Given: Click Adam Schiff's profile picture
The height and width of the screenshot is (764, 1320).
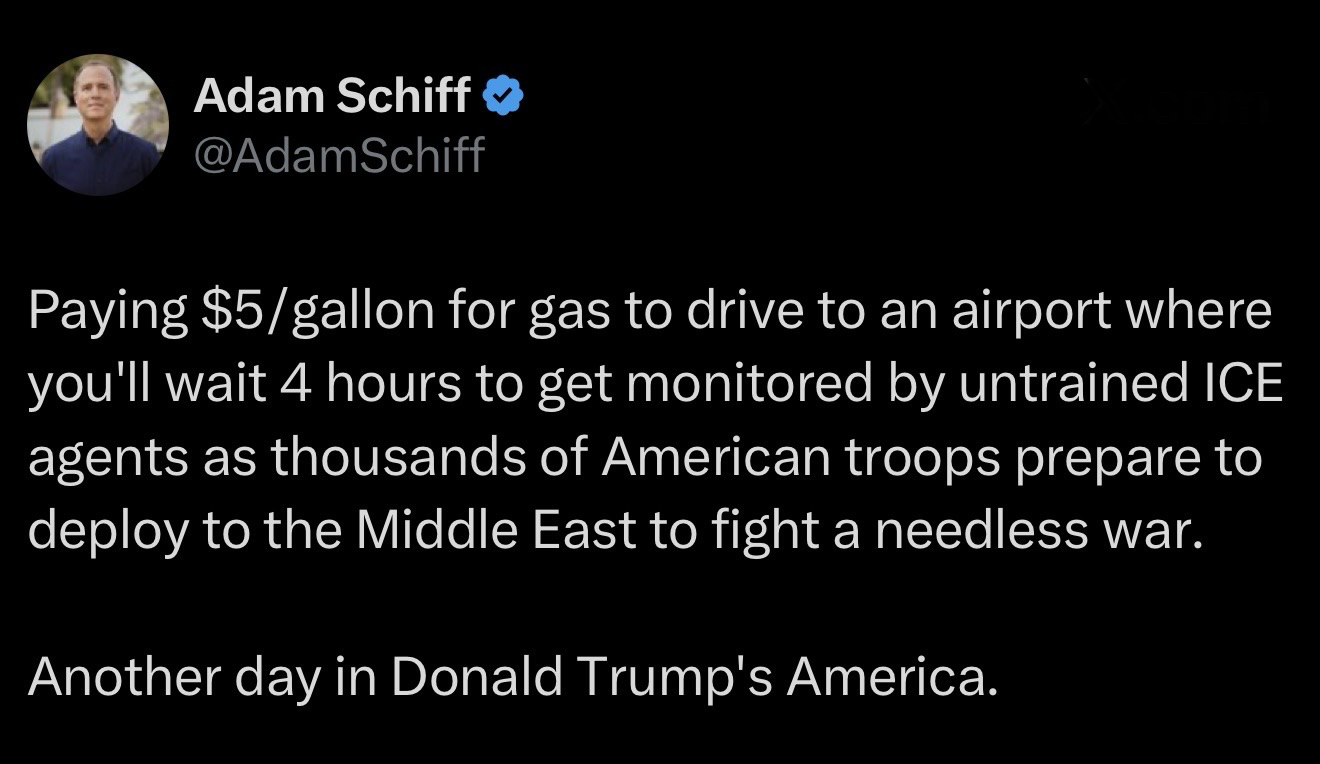Looking at the screenshot, I should click(97, 124).
